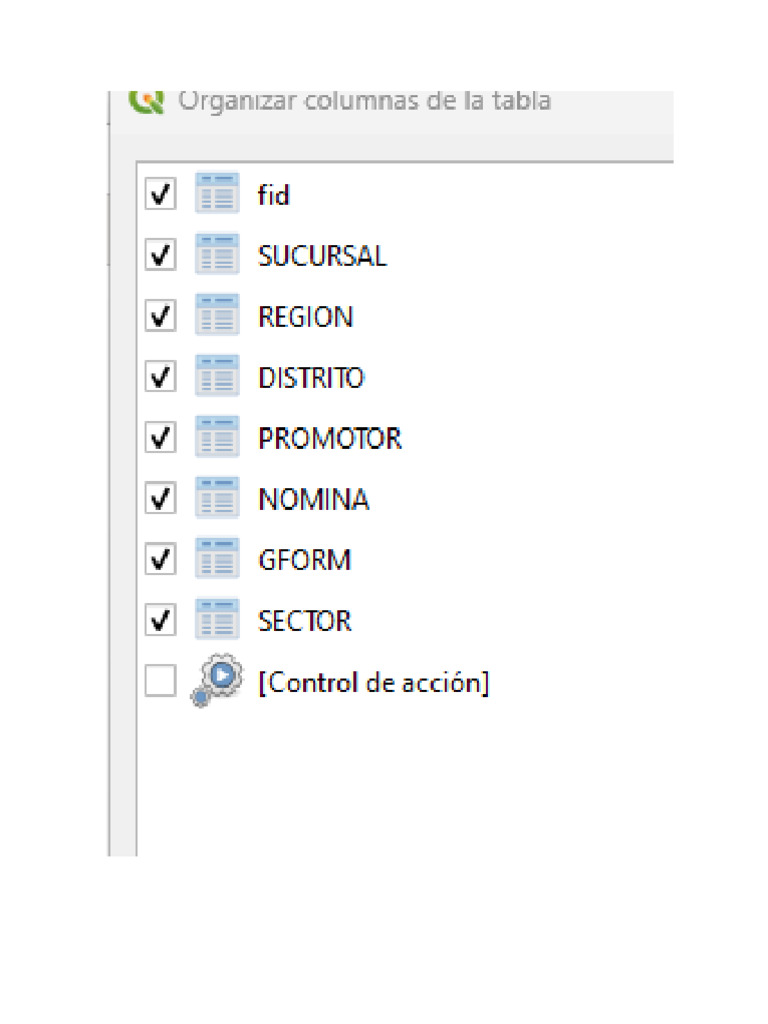
Task: Click the field icon next to GFORM
Action: (217, 560)
